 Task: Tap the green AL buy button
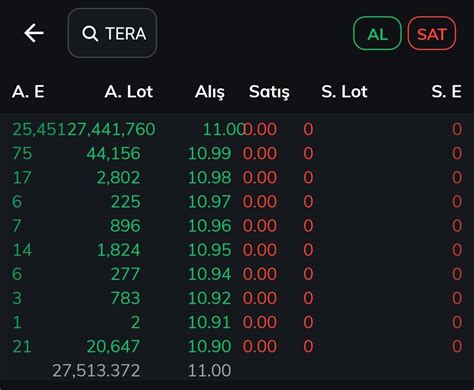pos(377,33)
